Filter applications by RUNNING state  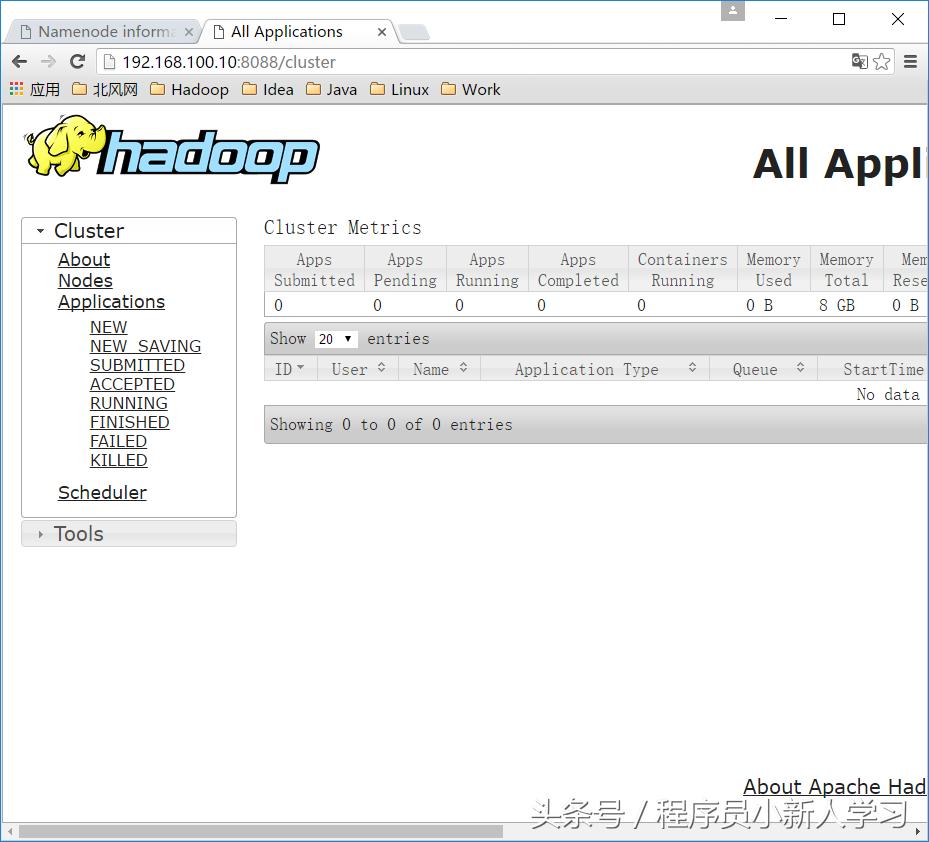pos(129,404)
